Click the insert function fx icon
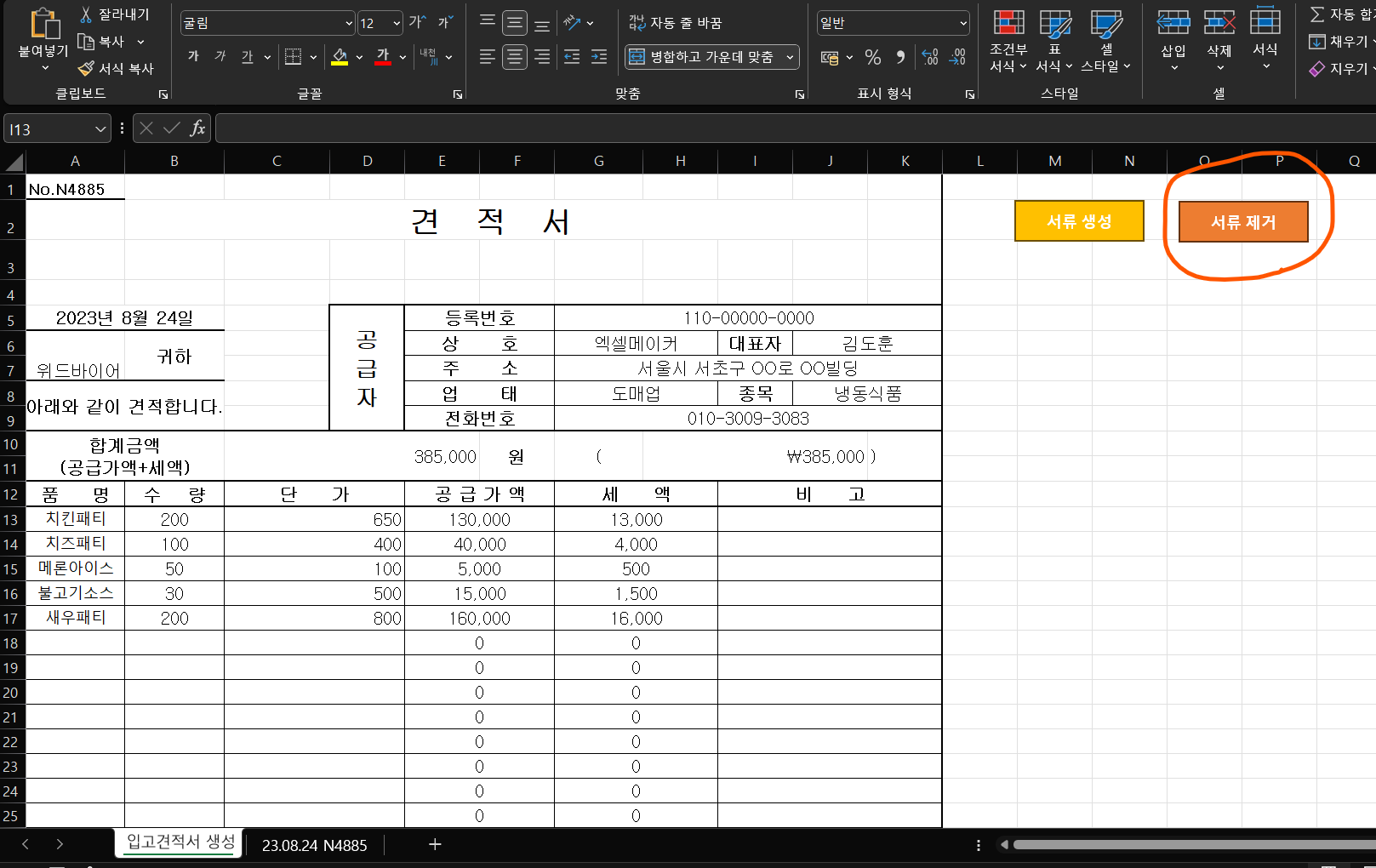1376x868 pixels. tap(197, 128)
